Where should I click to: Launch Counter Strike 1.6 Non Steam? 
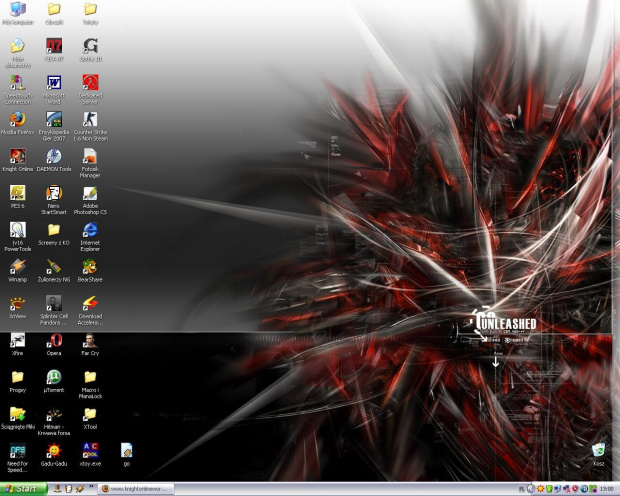(x=91, y=127)
